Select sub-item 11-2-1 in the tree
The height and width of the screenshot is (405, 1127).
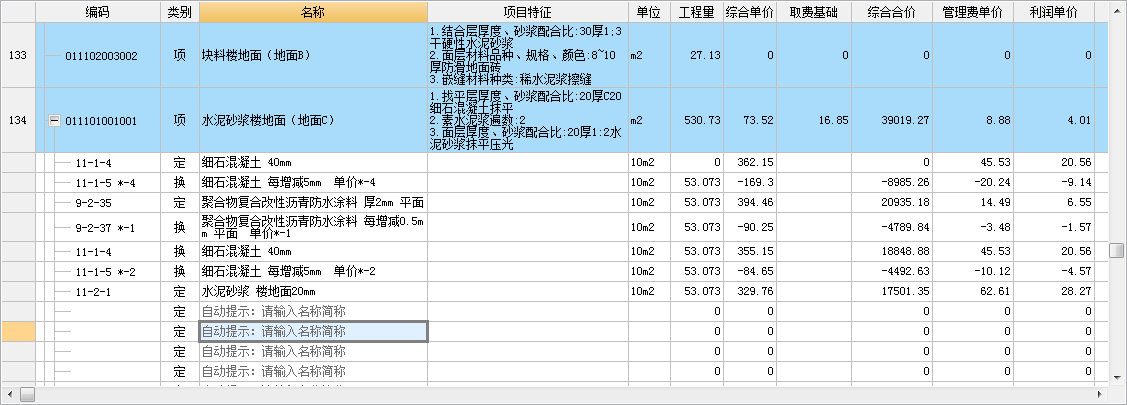(x=93, y=292)
